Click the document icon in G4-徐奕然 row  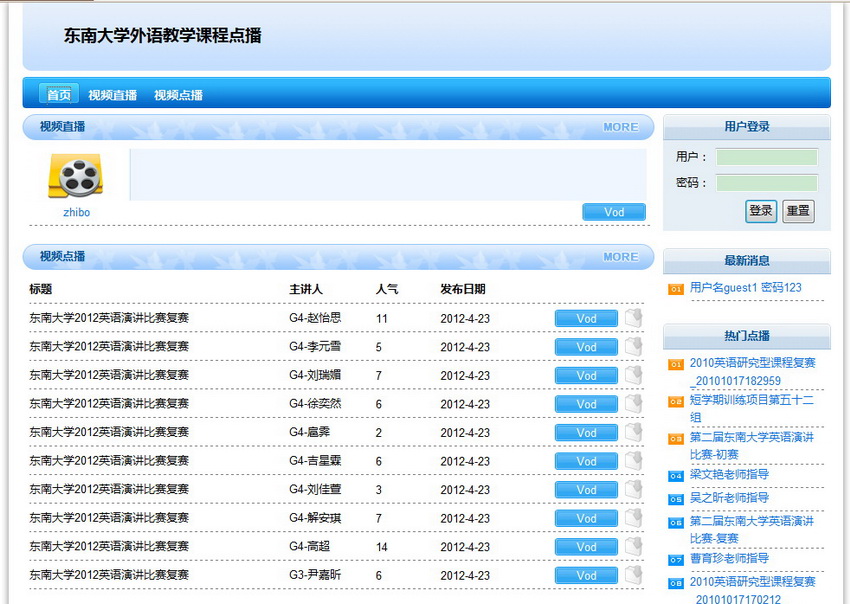click(x=634, y=403)
